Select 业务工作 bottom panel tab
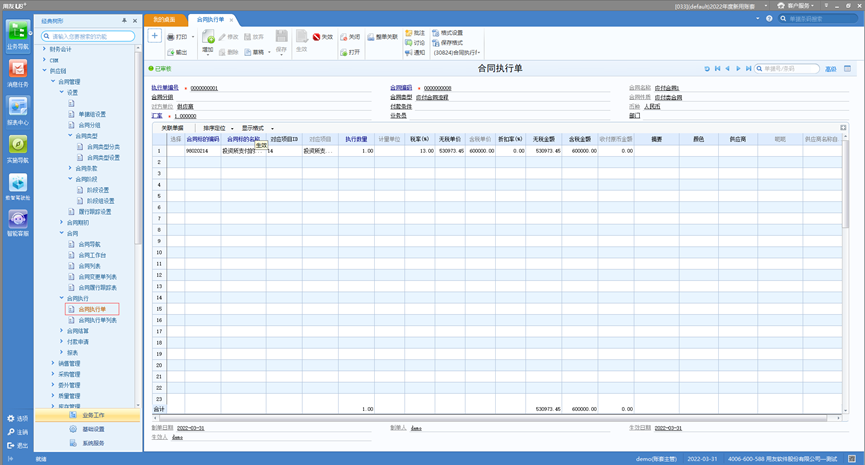 pos(88,415)
